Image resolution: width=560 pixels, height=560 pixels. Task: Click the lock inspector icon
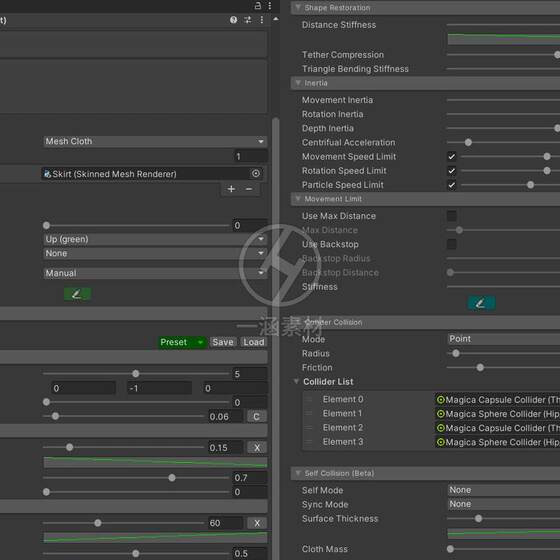[258, 6]
